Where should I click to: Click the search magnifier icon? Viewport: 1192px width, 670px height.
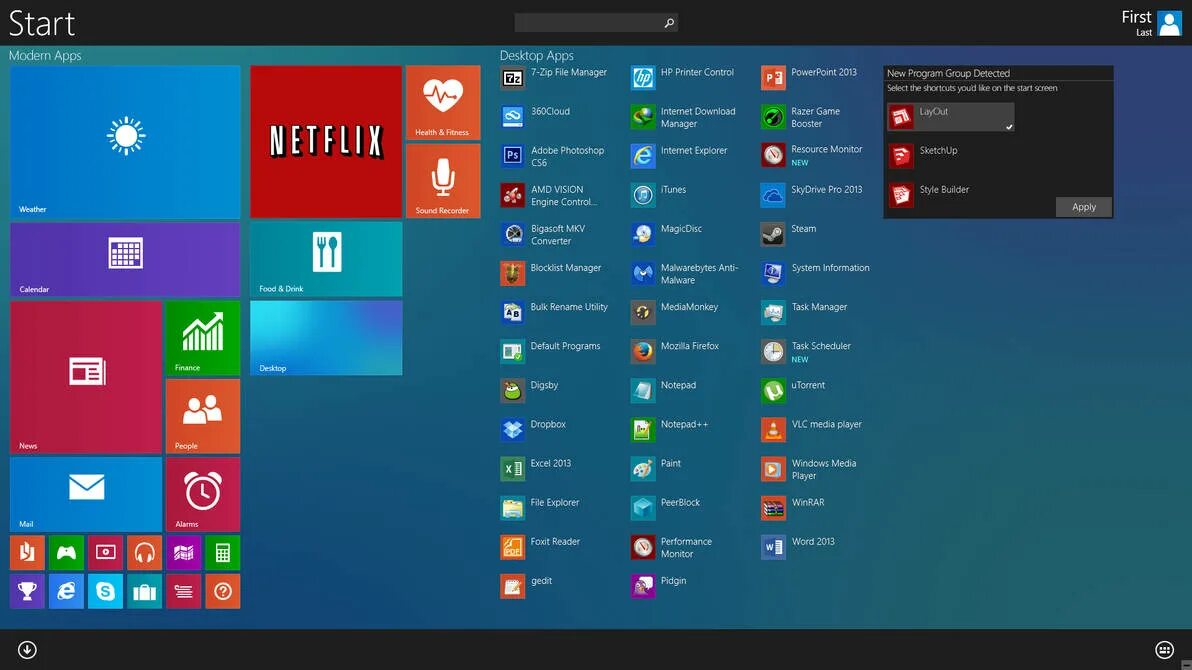pos(669,23)
